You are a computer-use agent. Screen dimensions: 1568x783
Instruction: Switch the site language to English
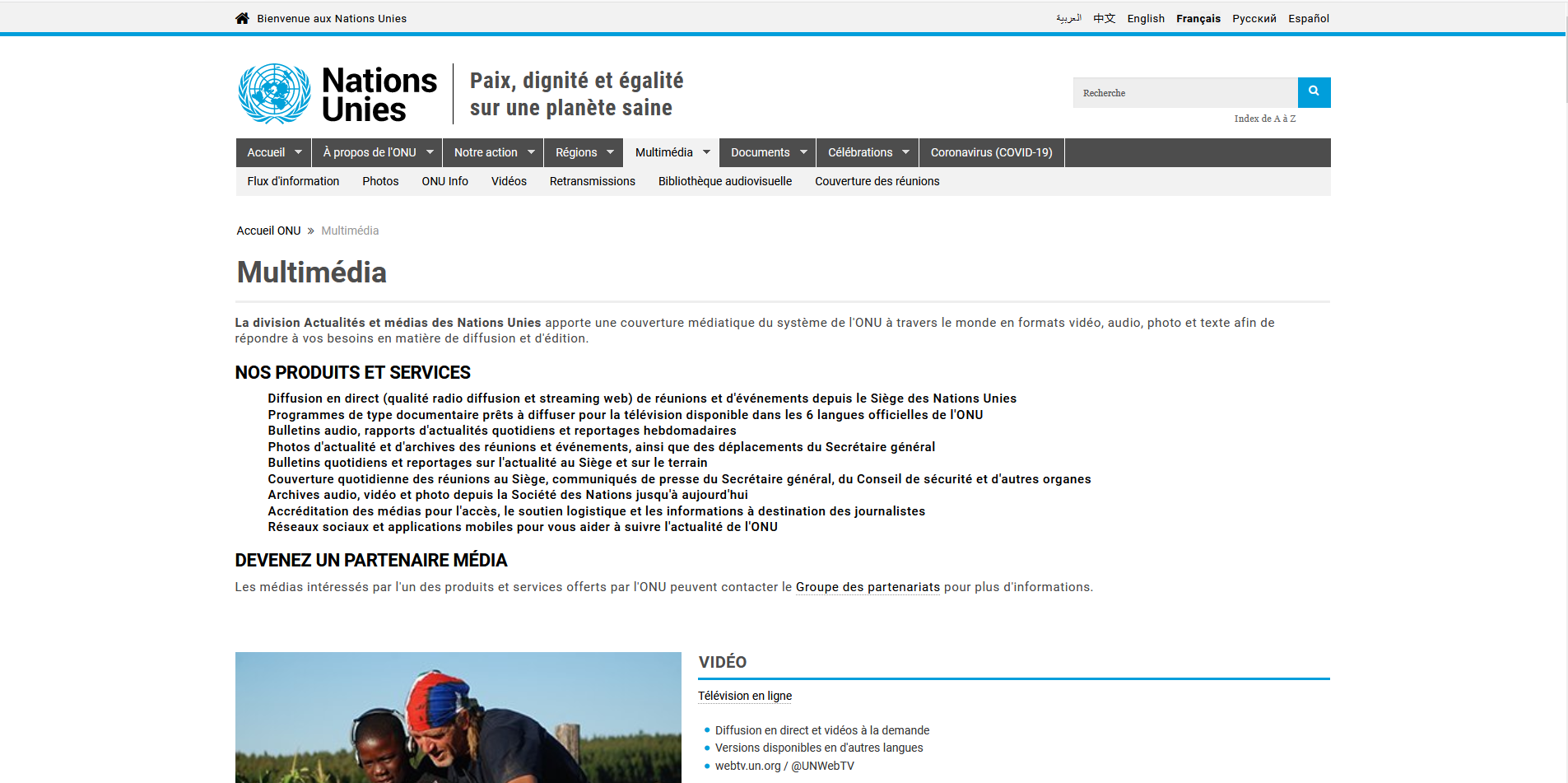click(x=1146, y=18)
